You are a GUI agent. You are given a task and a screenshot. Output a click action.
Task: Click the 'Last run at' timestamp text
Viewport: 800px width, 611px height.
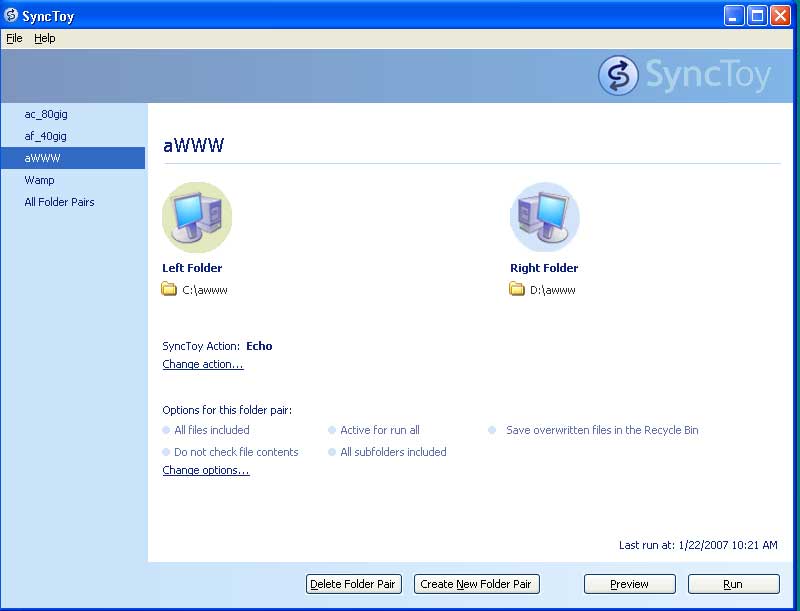(x=698, y=545)
